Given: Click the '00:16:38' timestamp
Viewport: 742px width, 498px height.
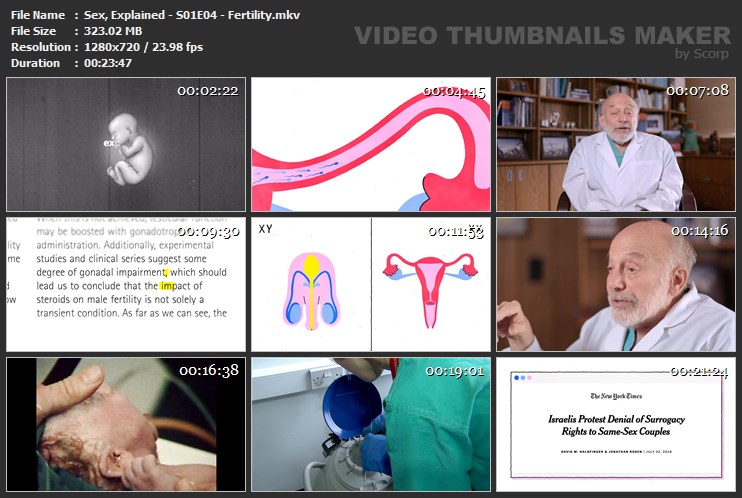Looking at the screenshot, I should [x=209, y=371].
